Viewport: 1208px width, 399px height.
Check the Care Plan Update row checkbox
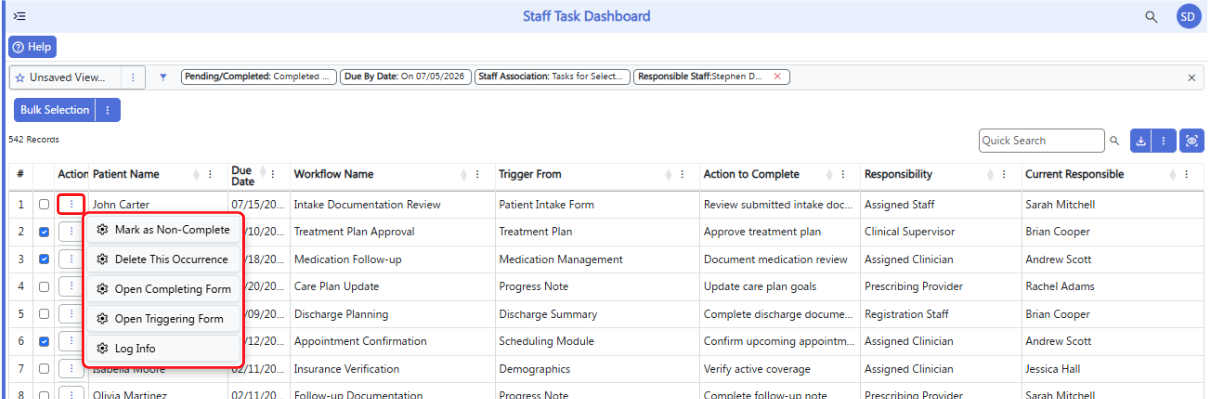[43, 287]
